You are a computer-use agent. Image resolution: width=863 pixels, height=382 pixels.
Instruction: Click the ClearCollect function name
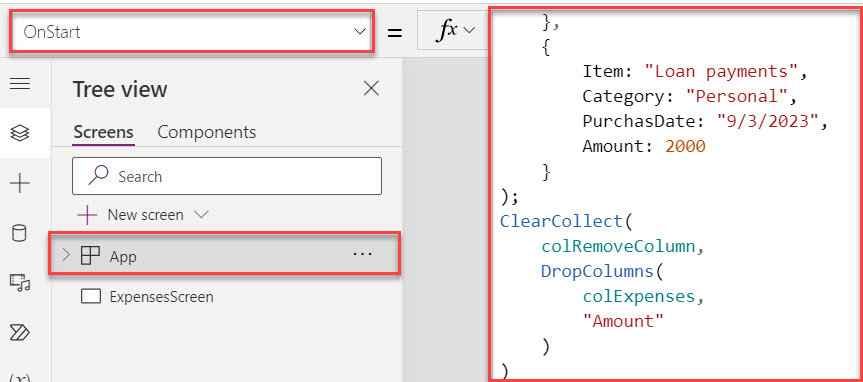point(561,221)
